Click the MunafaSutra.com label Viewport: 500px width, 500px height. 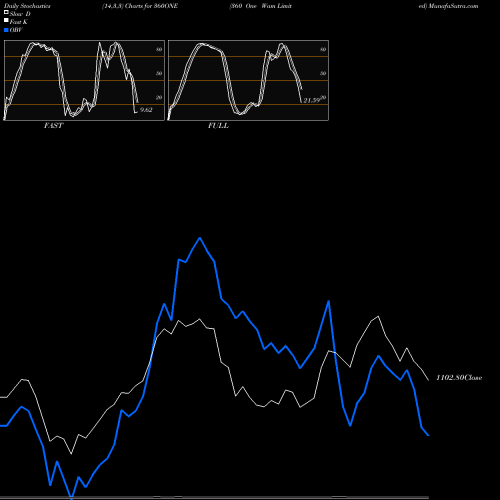453,6
